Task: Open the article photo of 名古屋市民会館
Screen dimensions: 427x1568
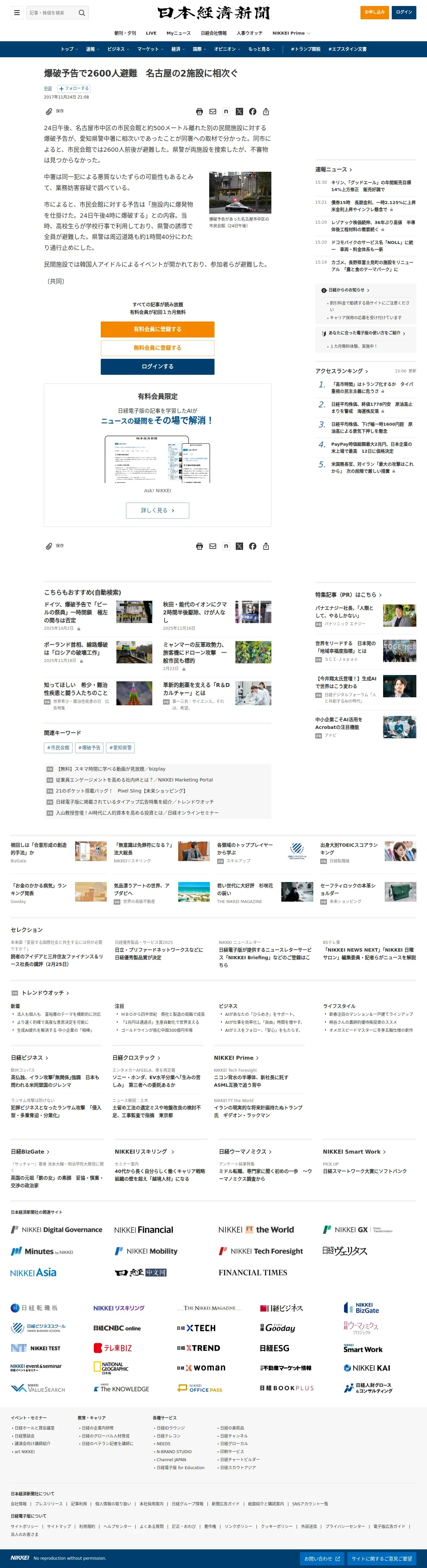Action: tap(240, 192)
